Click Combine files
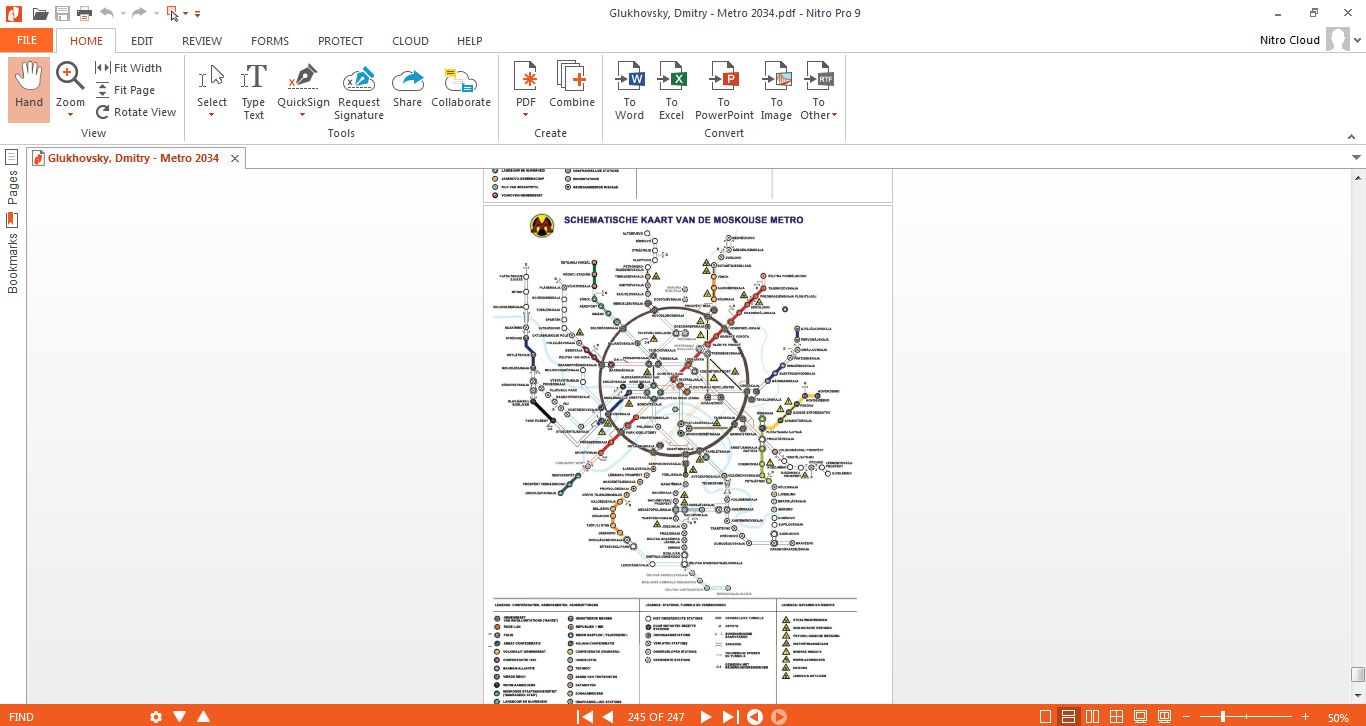This screenshot has height=726, width=1366. tap(572, 85)
